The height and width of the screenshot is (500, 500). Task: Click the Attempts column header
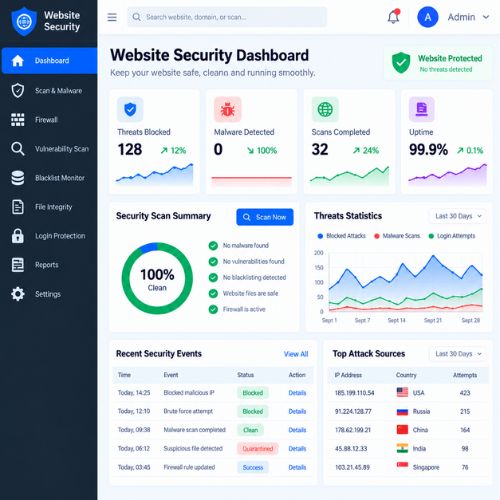point(465,375)
